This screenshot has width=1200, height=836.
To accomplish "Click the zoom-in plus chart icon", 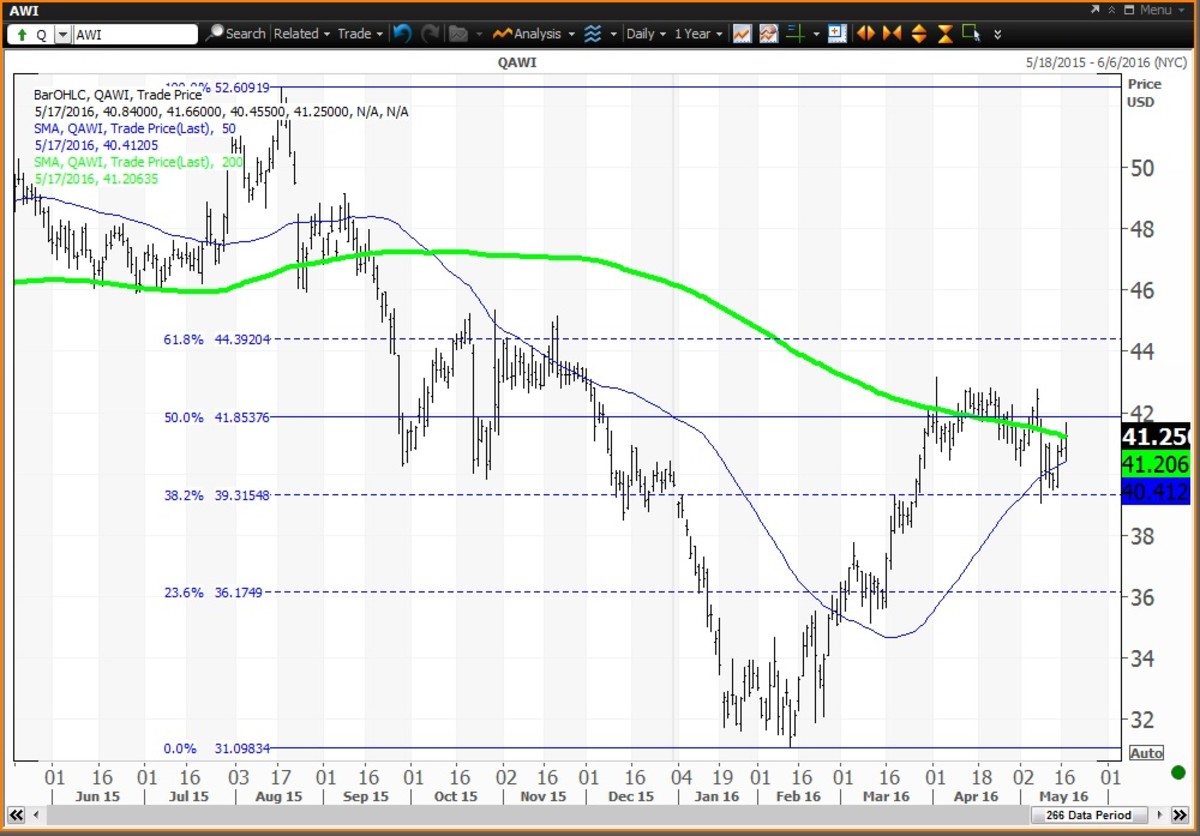I will point(838,34).
